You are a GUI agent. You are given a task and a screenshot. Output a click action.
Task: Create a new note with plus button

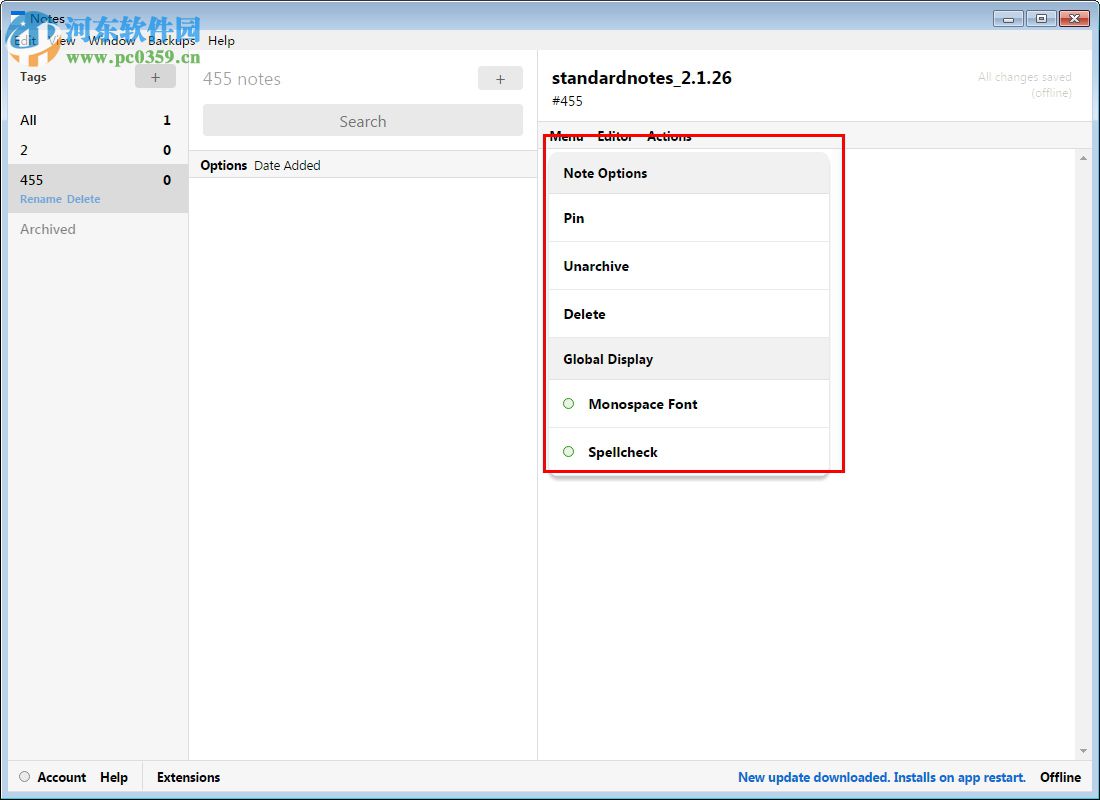click(500, 79)
